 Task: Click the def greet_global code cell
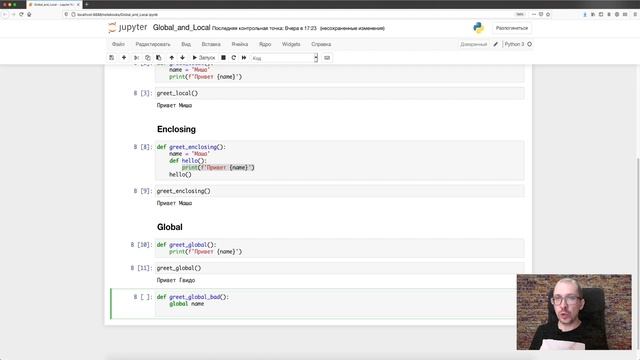point(340,248)
